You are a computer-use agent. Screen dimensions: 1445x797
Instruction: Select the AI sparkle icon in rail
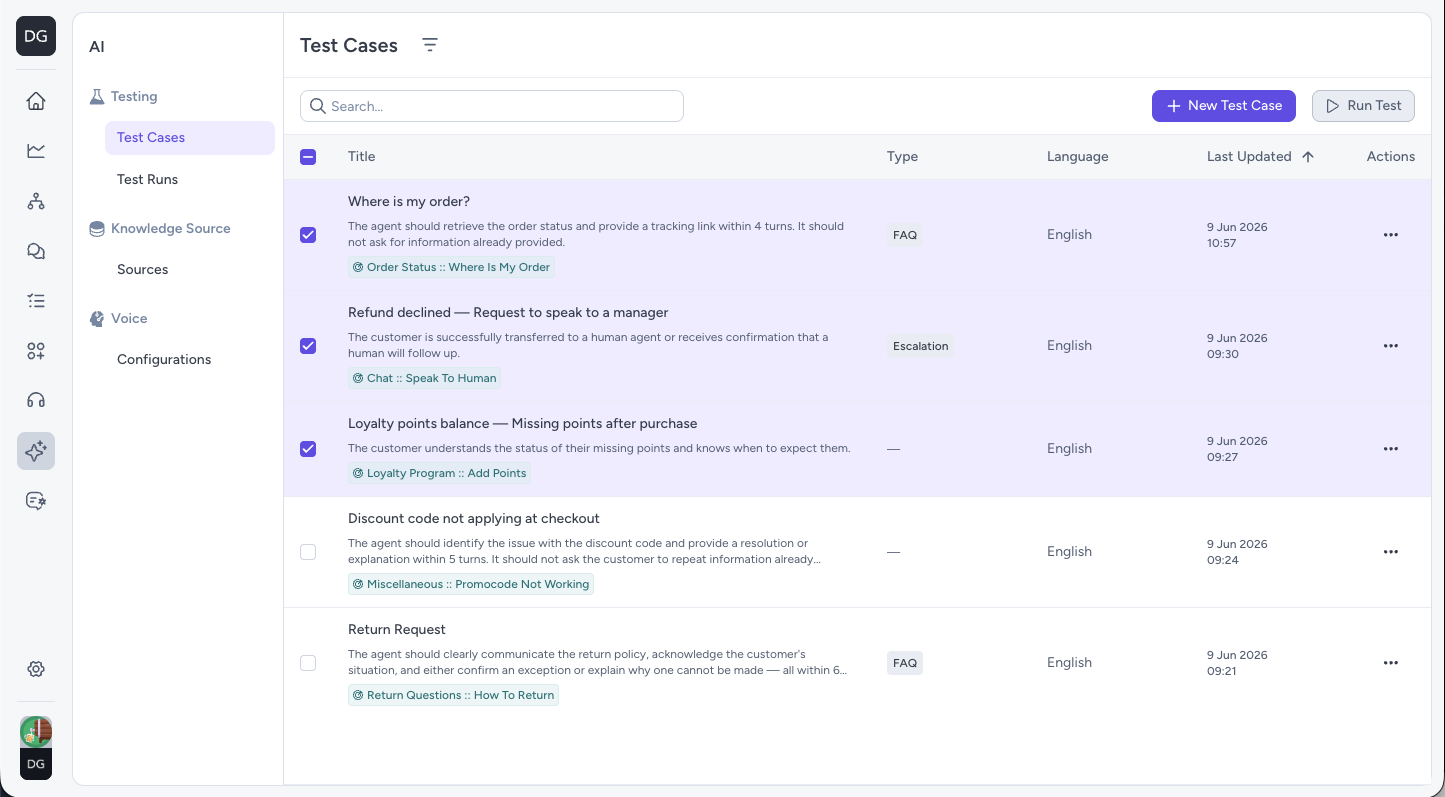coord(36,451)
